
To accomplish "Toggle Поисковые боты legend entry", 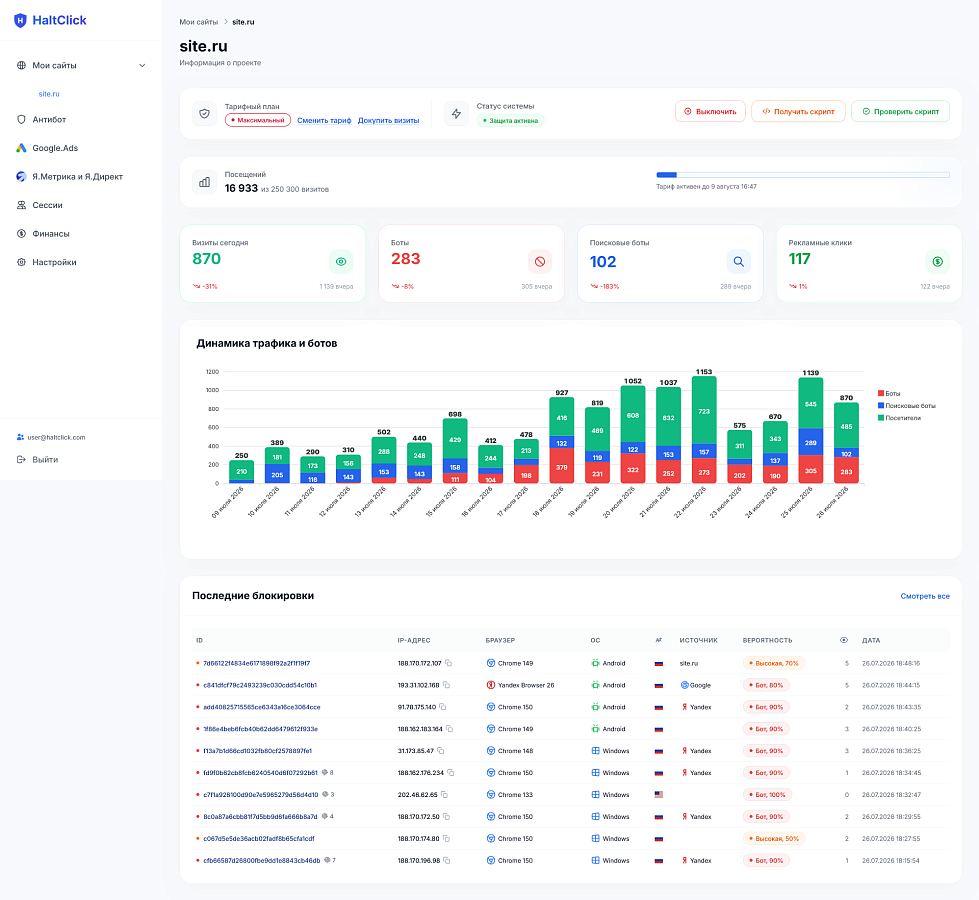I will pyautogui.click(x=907, y=406).
